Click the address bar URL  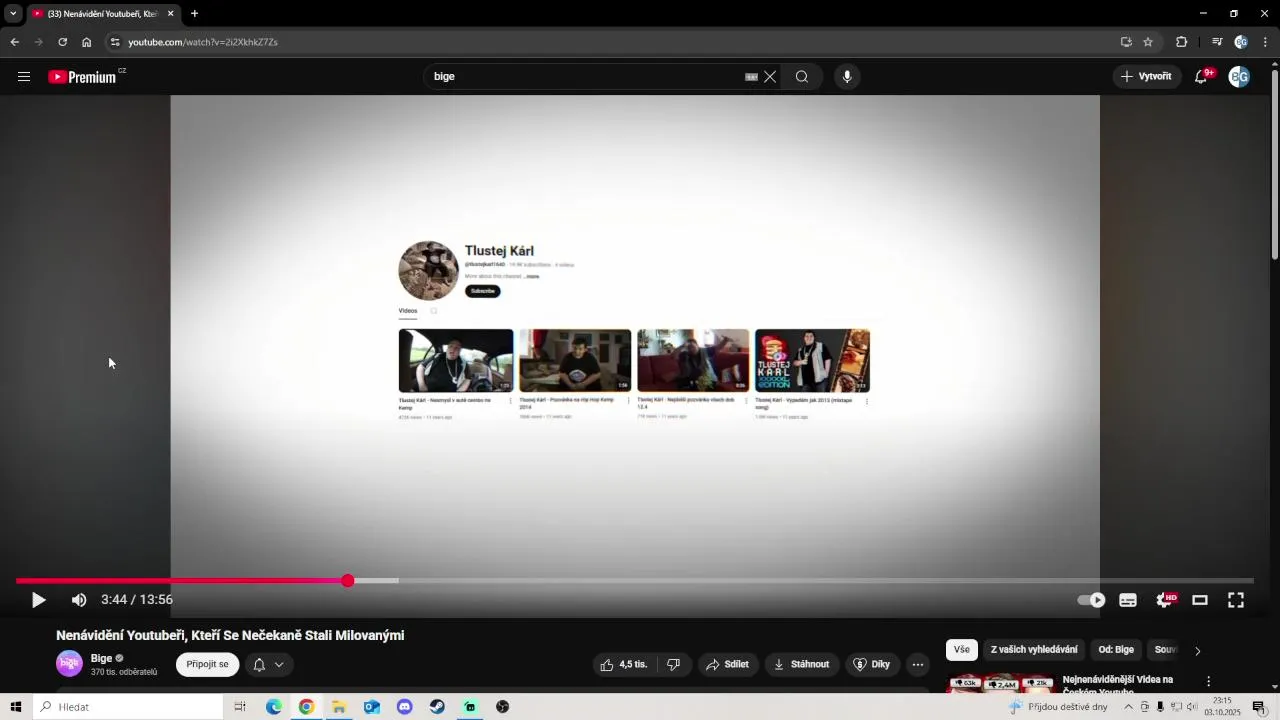click(x=203, y=42)
